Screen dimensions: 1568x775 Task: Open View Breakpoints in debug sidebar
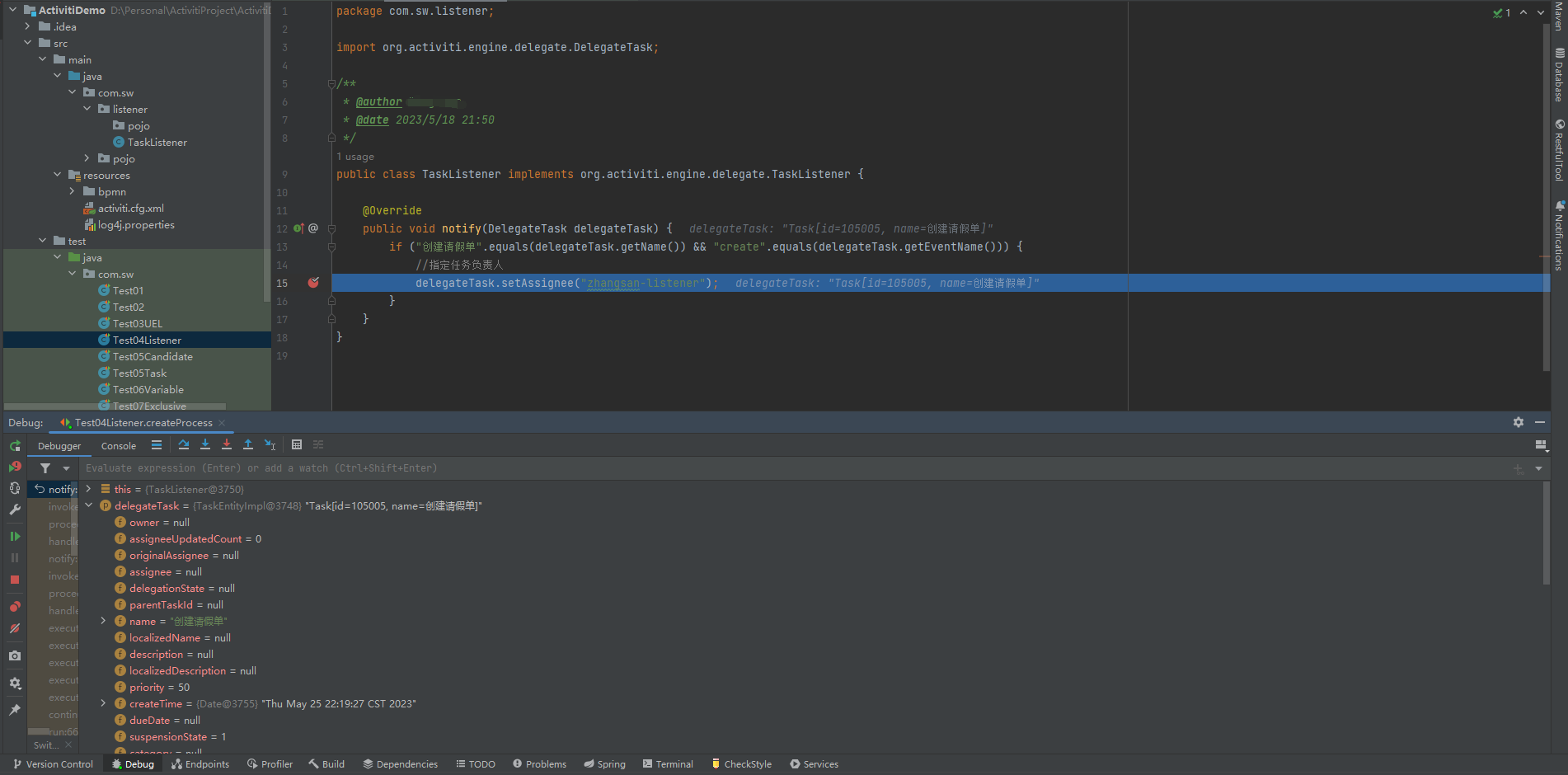click(15, 607)
